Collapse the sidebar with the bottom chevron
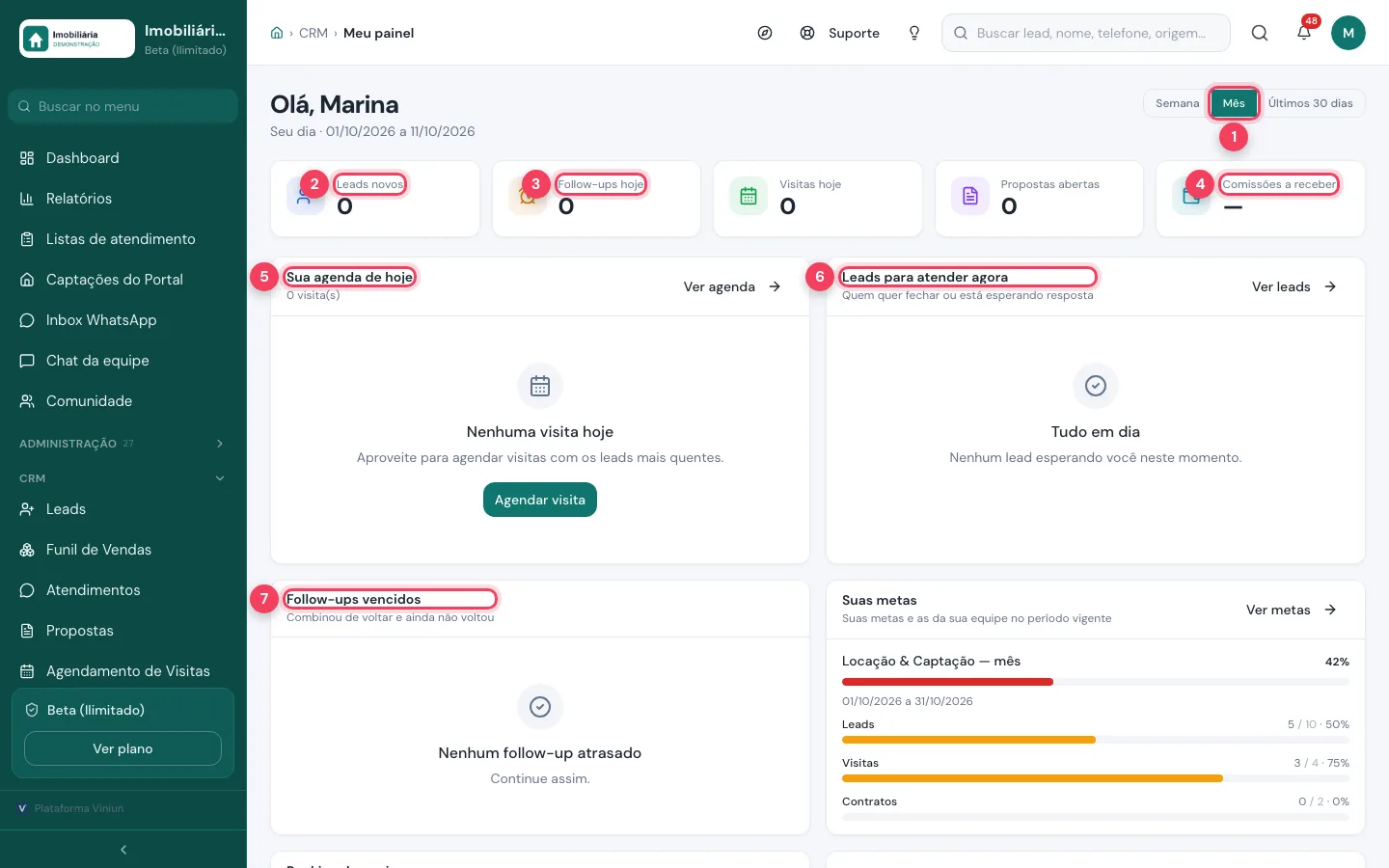 123,850
